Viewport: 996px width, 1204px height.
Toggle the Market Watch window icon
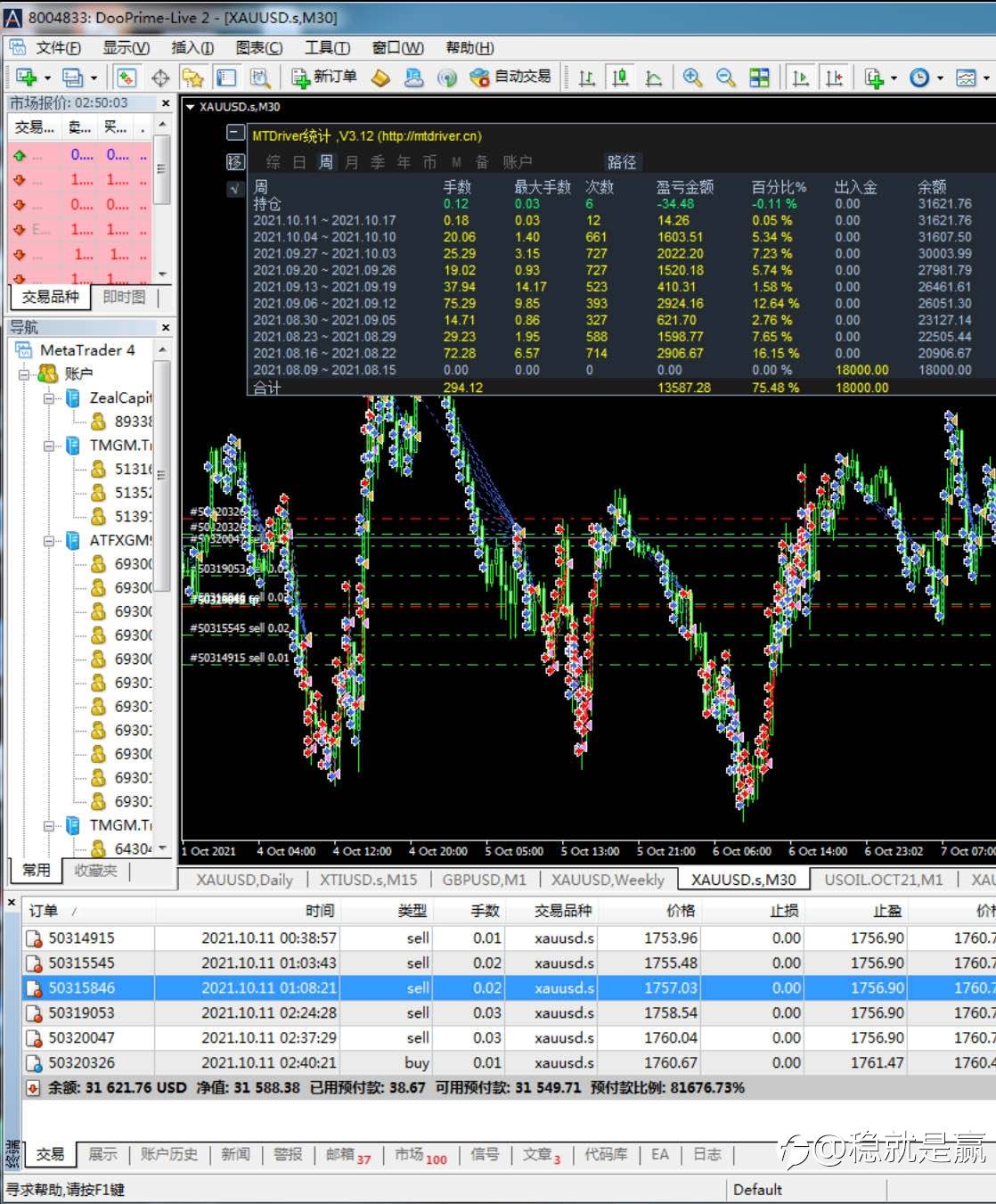127,78
